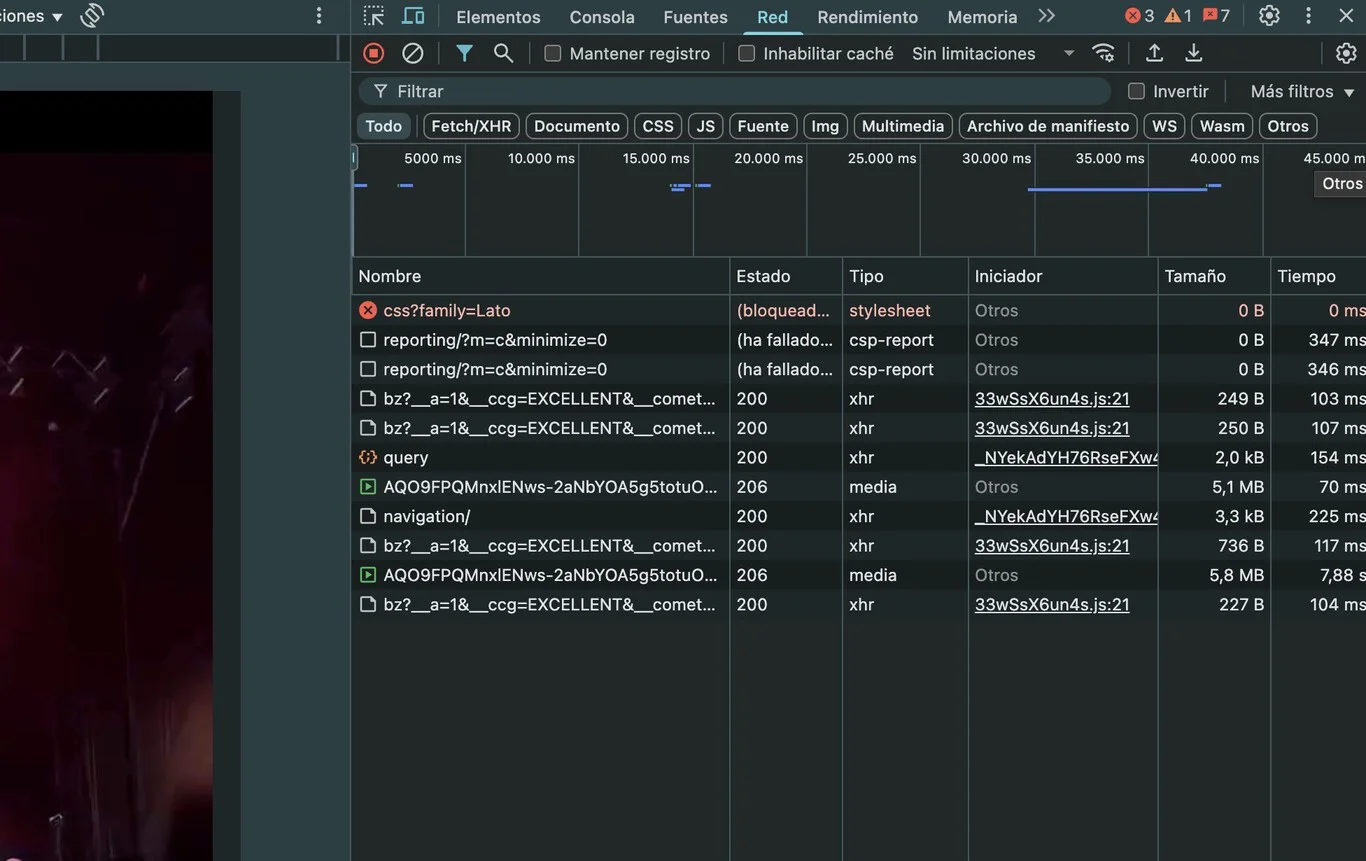Open the Fuentes tab
1366x861 pixels.
click(x=695, y=17)
